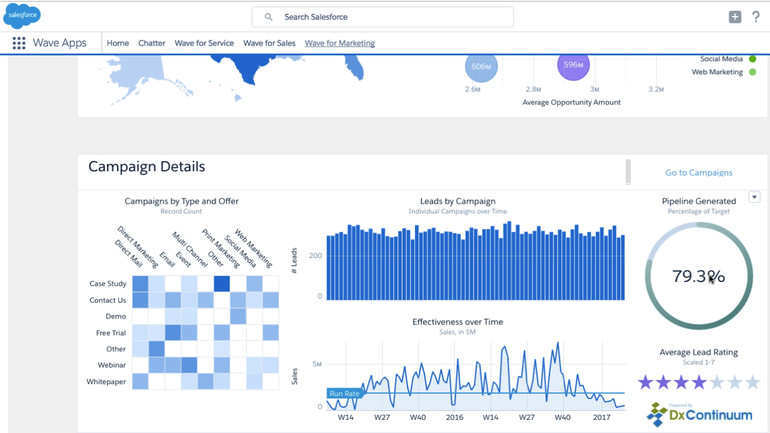This screenshot has width=770, height=433.
Task: Click the 2017 label on timeline axis
Action: (602, 417)
